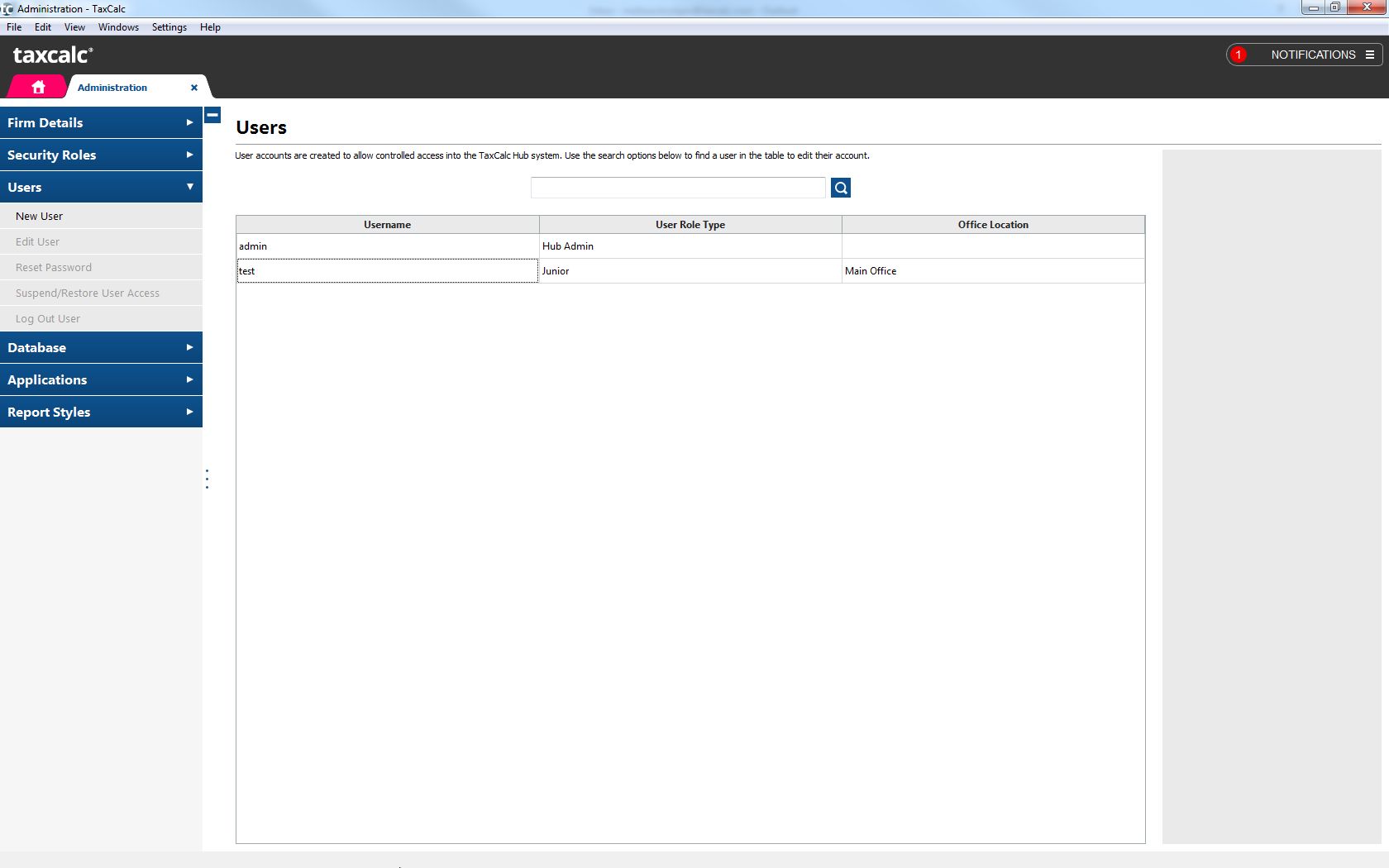Expand the Report Styles section

pos(101,412)
